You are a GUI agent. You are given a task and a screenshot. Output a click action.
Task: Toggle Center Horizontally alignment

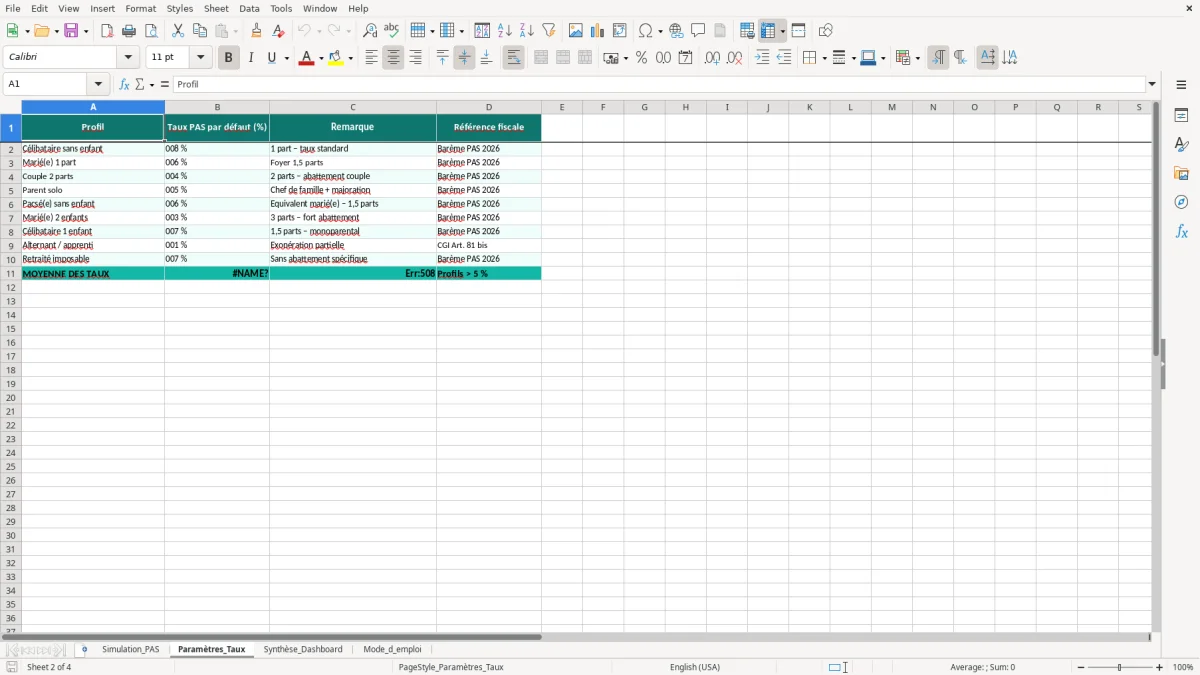click(393, 58)
